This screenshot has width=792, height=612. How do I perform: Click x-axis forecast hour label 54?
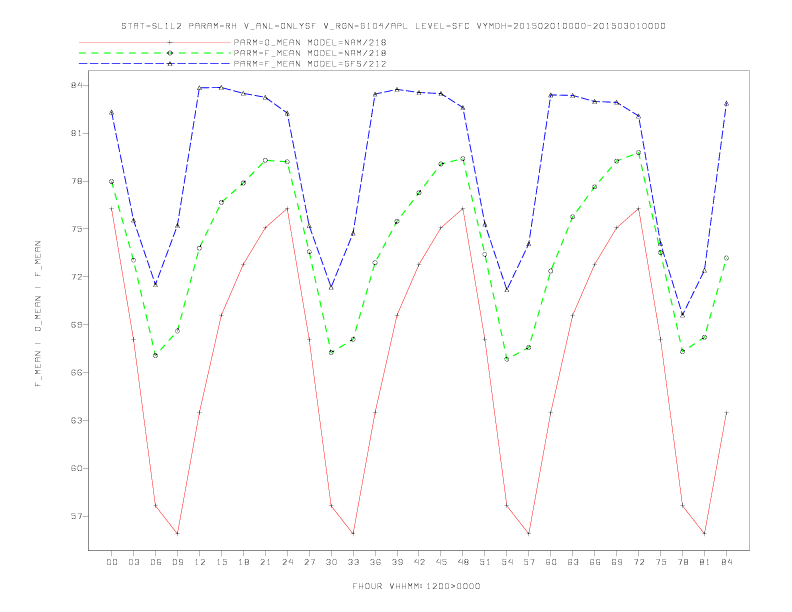[x=507, y=562]
